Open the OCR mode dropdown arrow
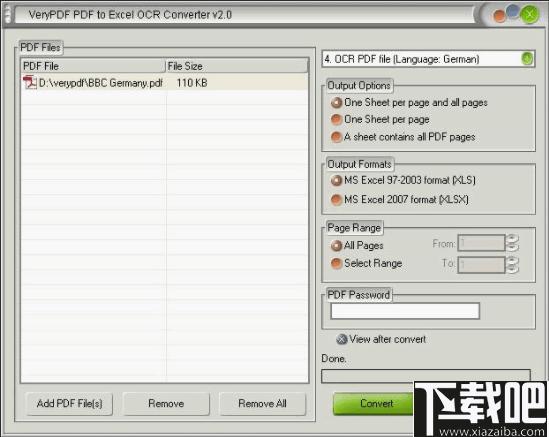This screenshot has height=437, width=549. click(x=527, y=58)
